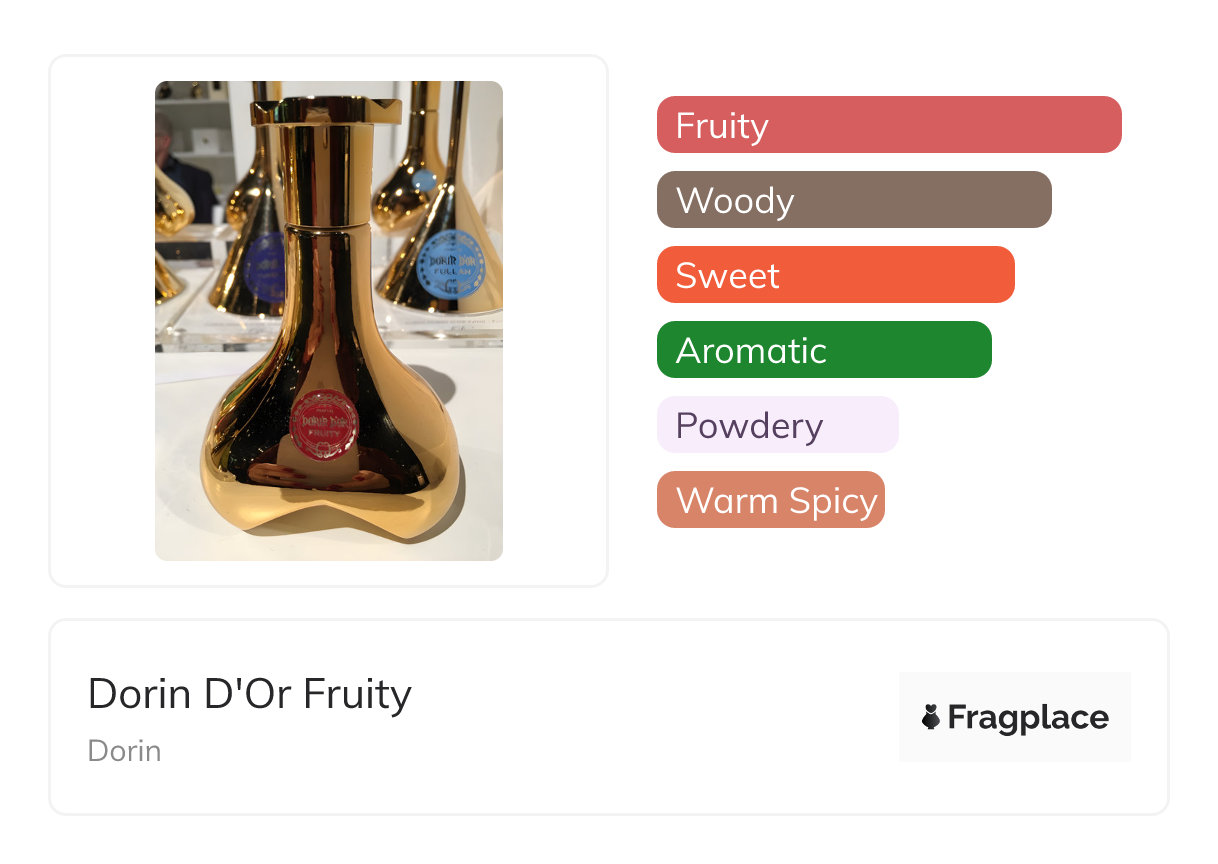Click the gold cap of the front bottle

point(325,110)
